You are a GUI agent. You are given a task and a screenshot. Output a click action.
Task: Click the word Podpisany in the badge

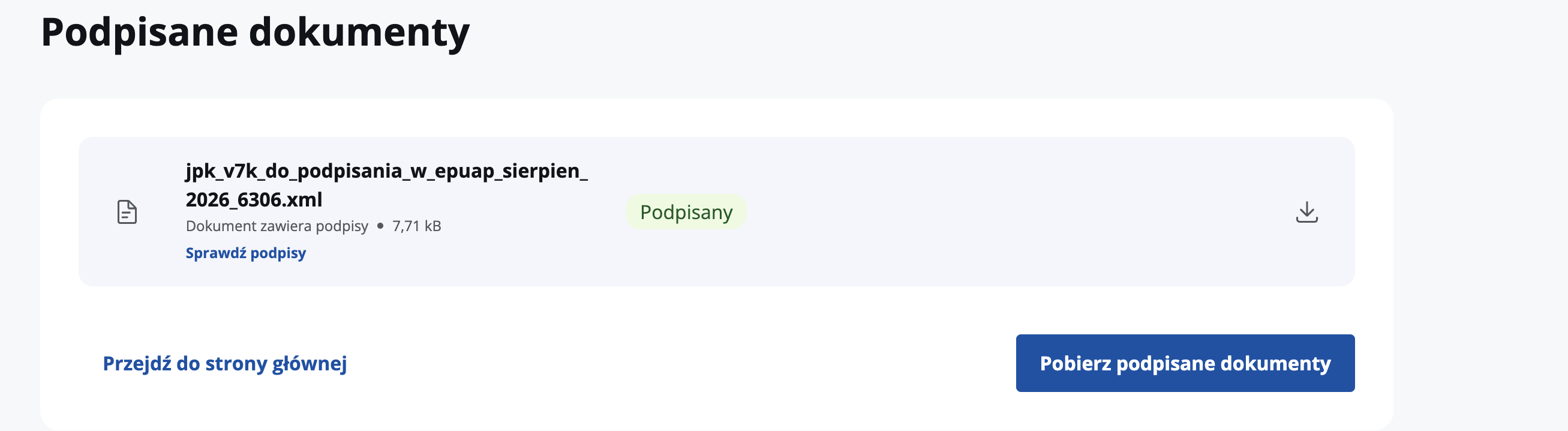point(686,212)
